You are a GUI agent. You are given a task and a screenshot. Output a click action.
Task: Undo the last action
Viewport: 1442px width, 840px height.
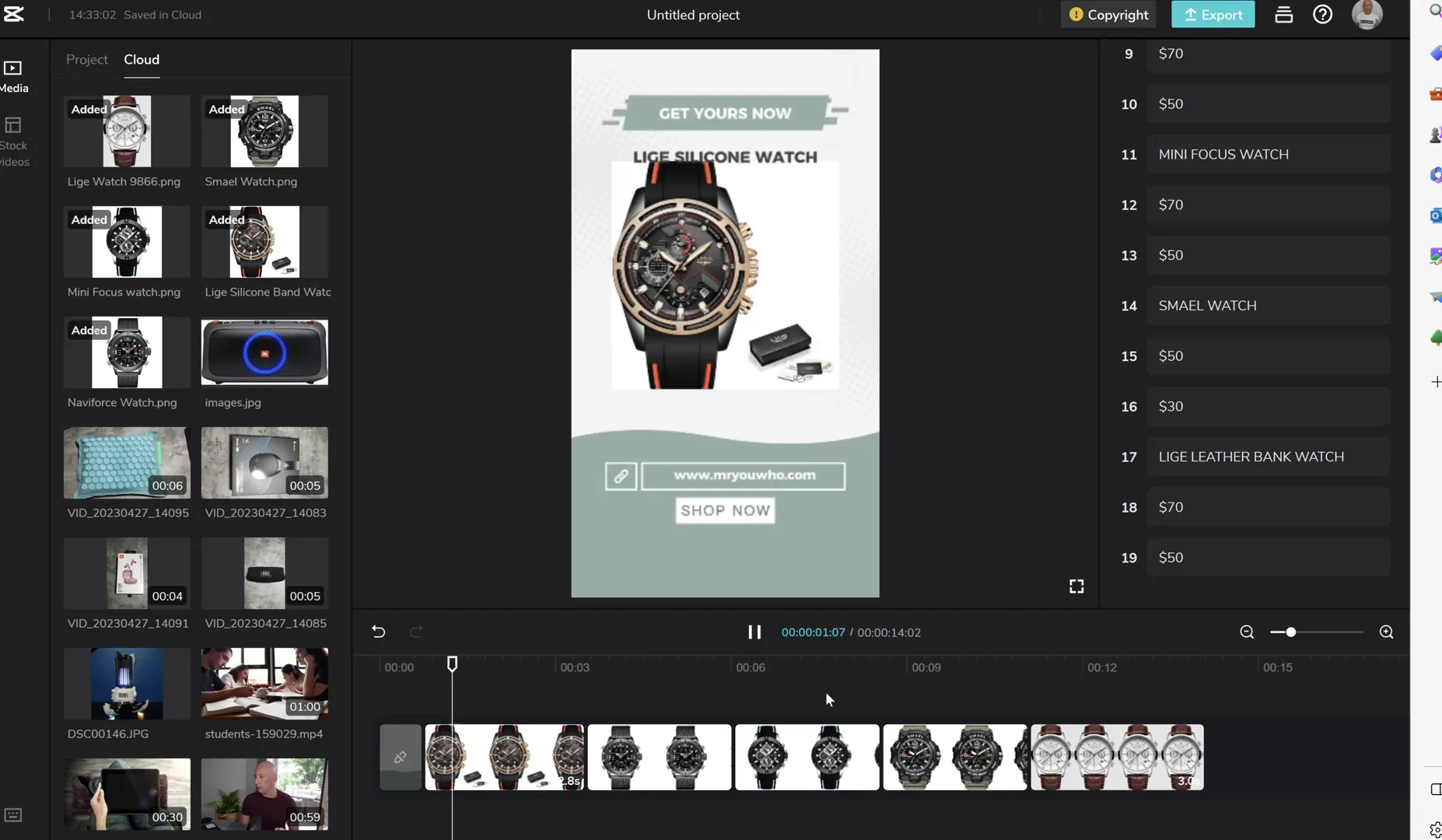[379, 632]
